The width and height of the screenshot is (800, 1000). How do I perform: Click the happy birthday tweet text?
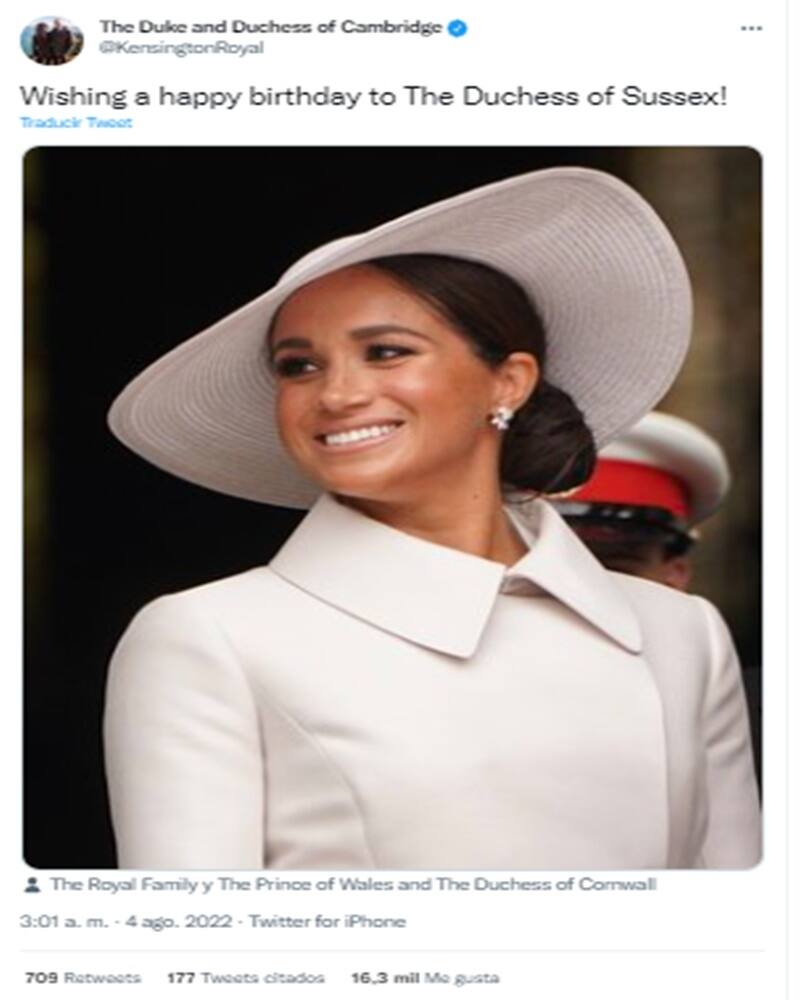point(373,96)
